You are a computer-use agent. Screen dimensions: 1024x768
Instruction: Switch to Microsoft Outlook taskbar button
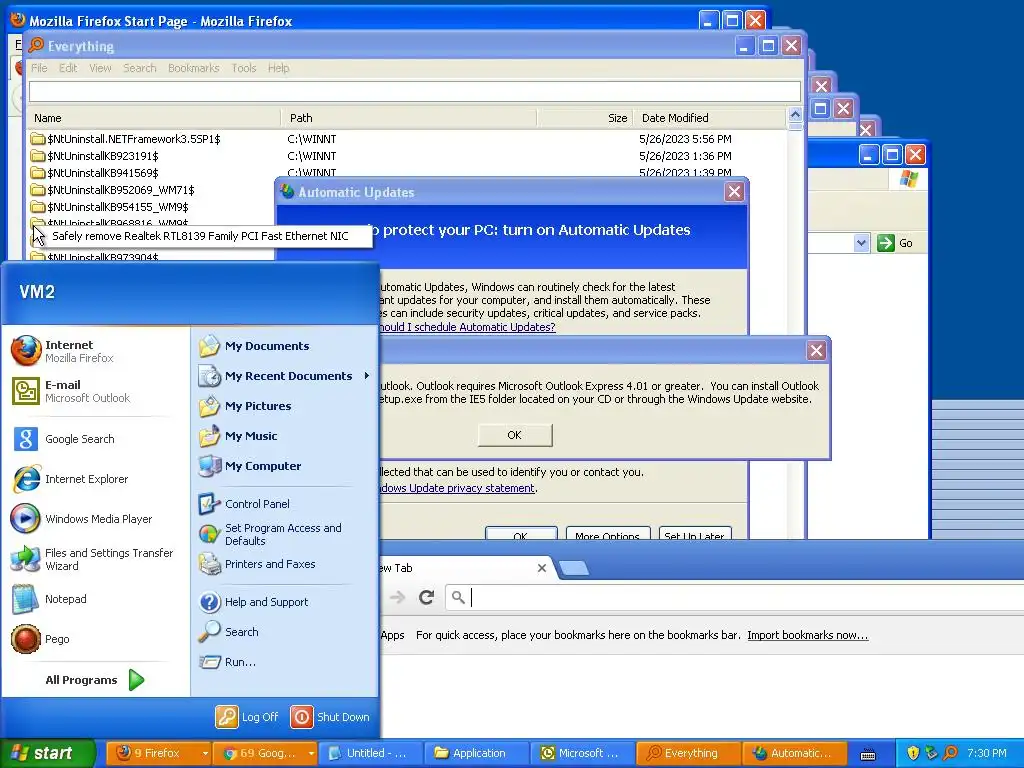coord(583,753)
